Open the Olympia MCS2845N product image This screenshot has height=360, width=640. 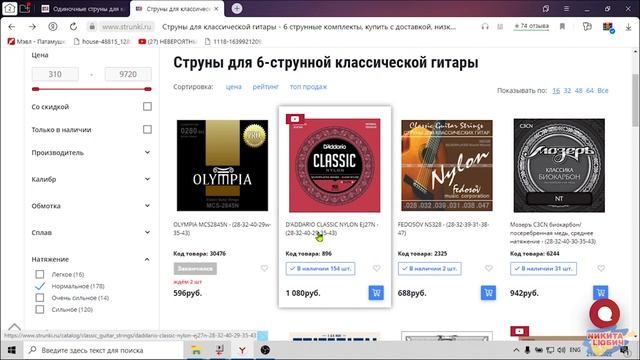222,165
